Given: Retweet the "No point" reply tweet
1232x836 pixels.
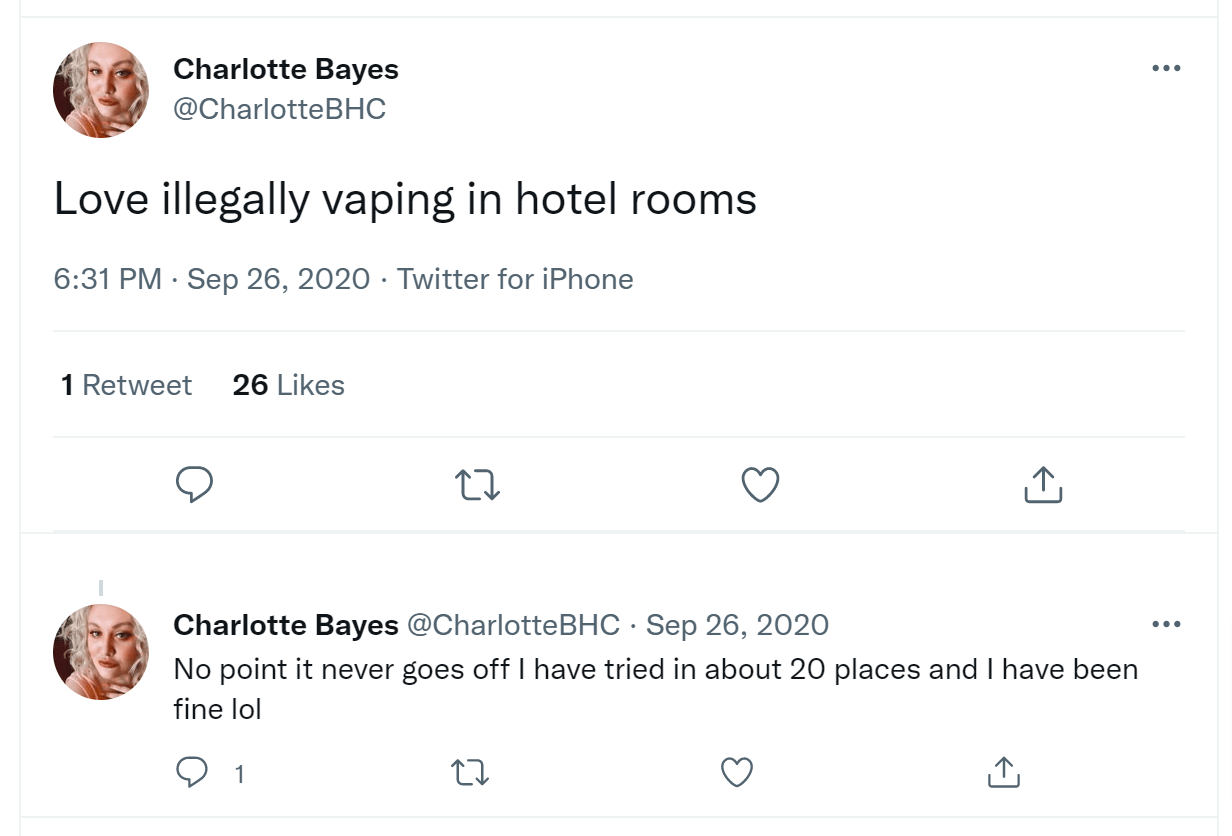Looking at the screenshot, I should tap(470, 772).
